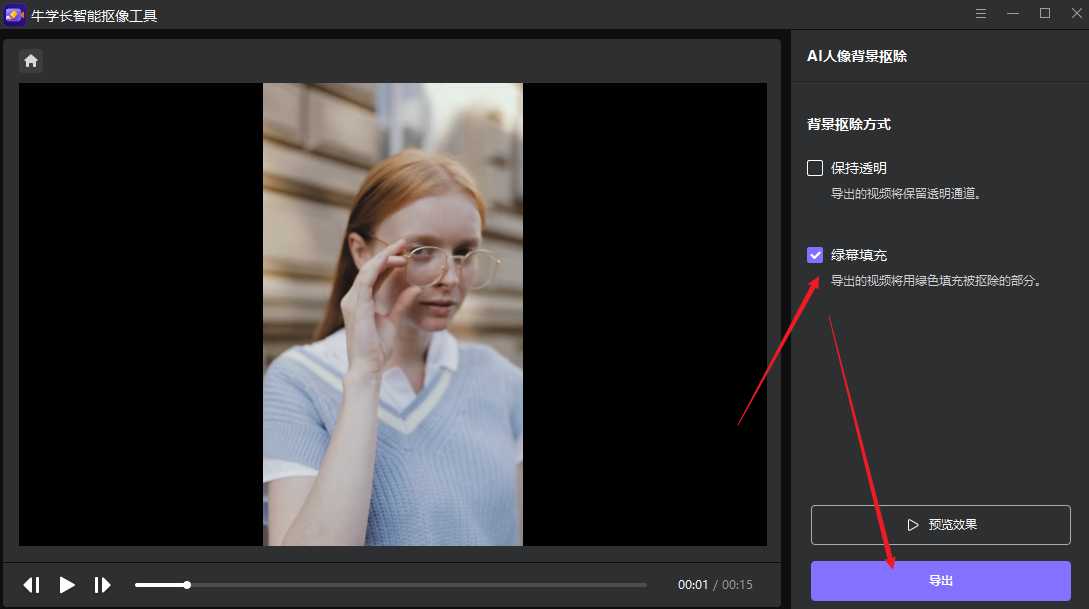The width and height of the screenshot is (1089, 609).
Task: Minimize the application window
Action: pyautogui.click(x=1013, y=14)
